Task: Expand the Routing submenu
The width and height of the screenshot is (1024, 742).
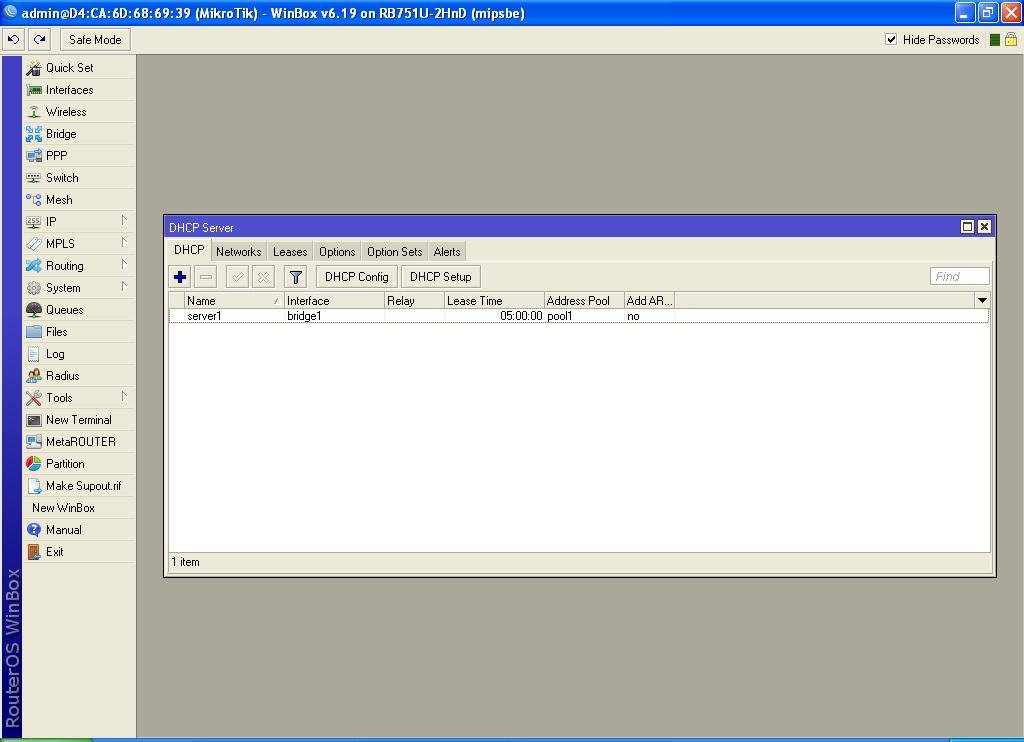Action: 79,266
